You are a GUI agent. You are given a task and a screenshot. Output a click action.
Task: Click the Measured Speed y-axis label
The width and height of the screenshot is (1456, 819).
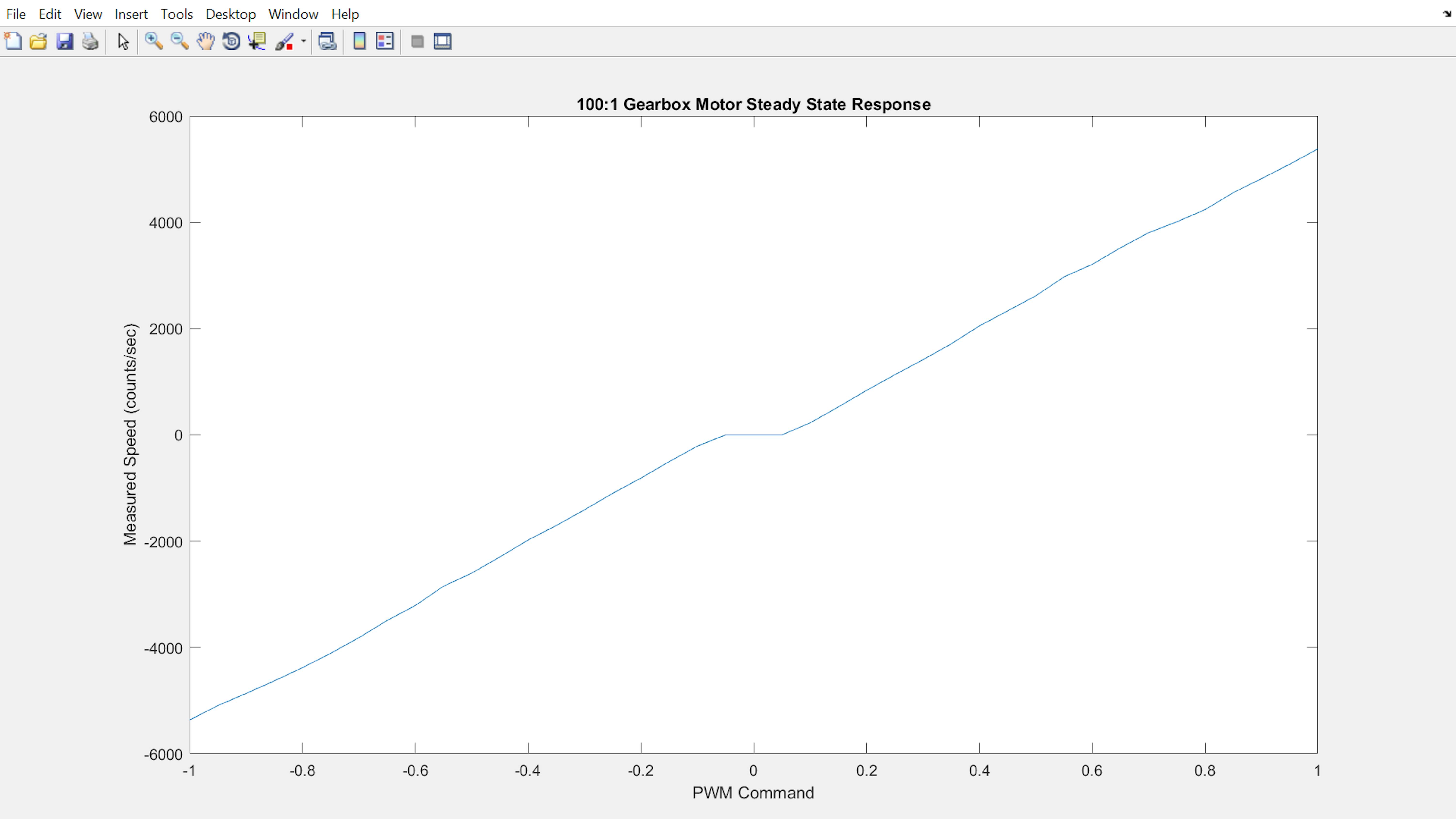coord(131,434)
